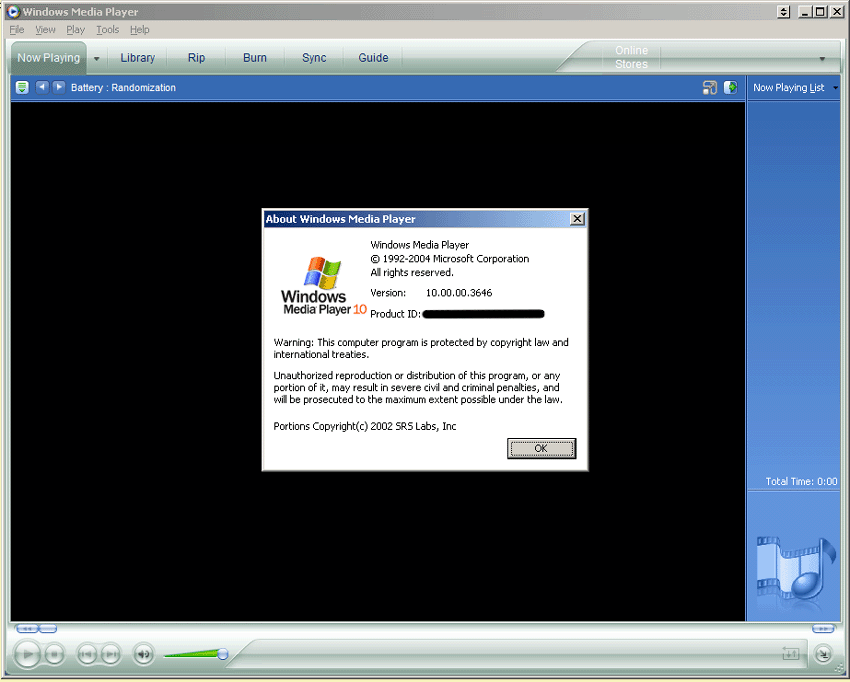Click the © 1992-2004 Microsoft Corporation text
The image size is (850, 682).
(x=449, y=259)
